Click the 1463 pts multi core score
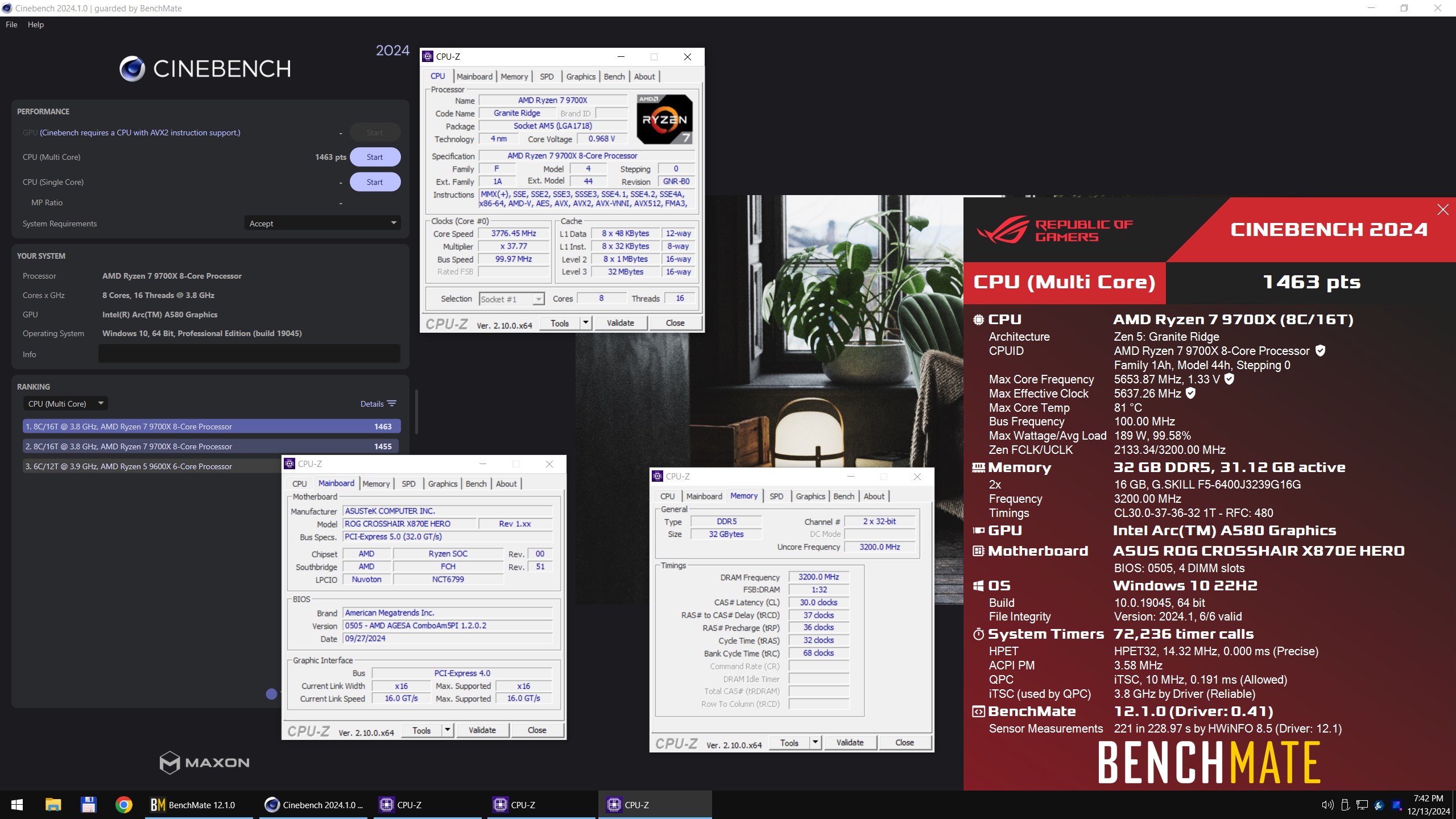Screen dimensions: 1456x819 pos(330,157)
